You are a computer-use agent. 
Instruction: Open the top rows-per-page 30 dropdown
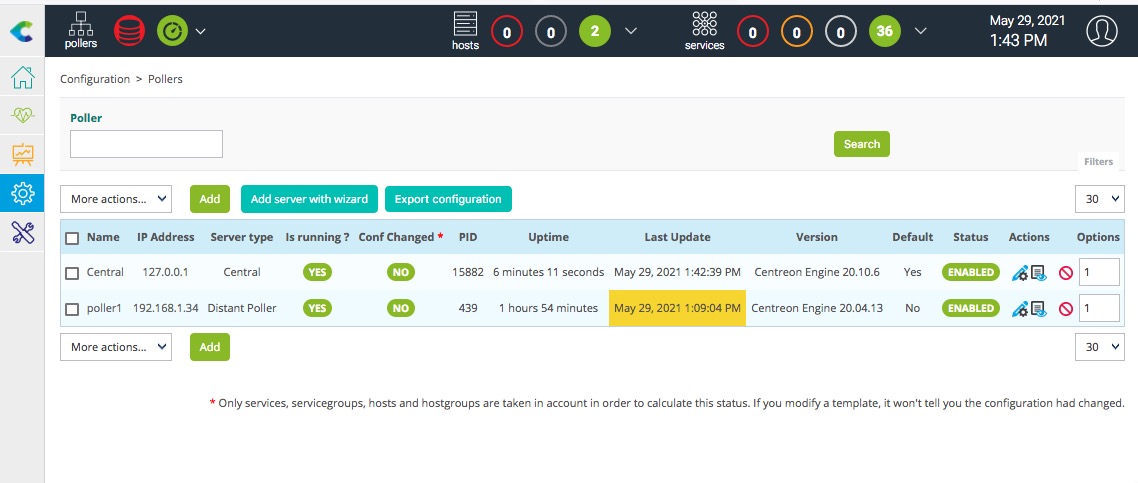[1099, 199]
